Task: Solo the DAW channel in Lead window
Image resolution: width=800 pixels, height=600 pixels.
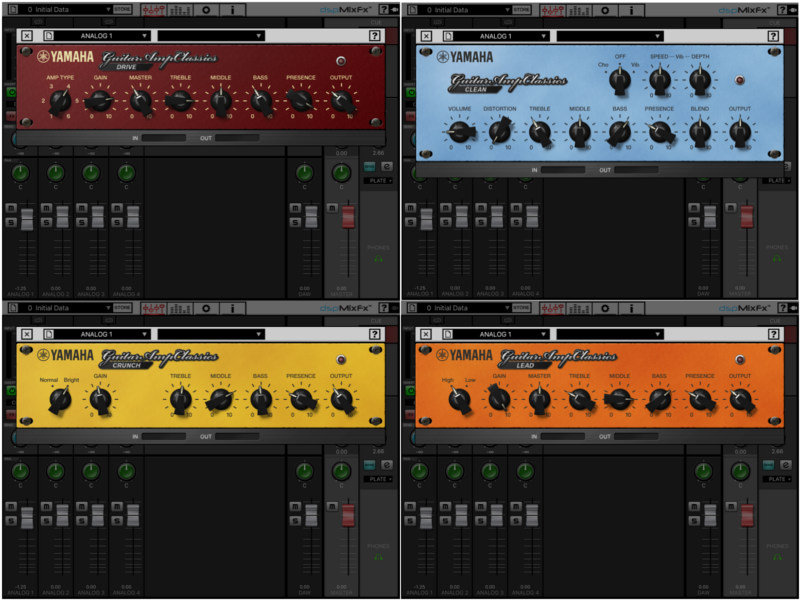Action: pyautogui.click(x=694, y=521)
